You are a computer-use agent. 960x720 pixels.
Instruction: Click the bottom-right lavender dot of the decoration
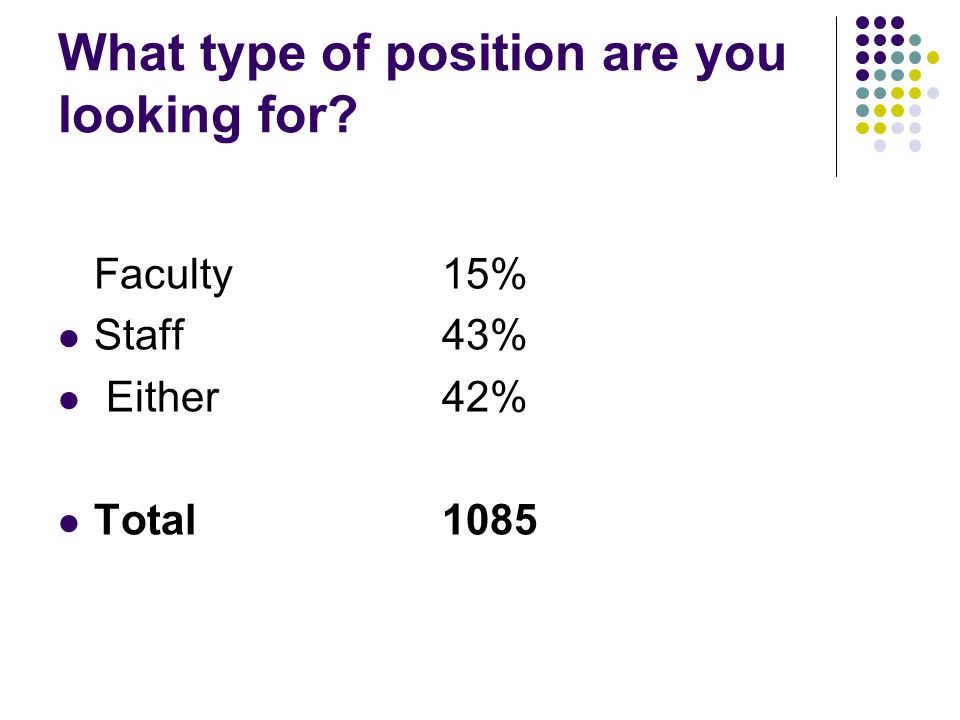coord(915,146)
